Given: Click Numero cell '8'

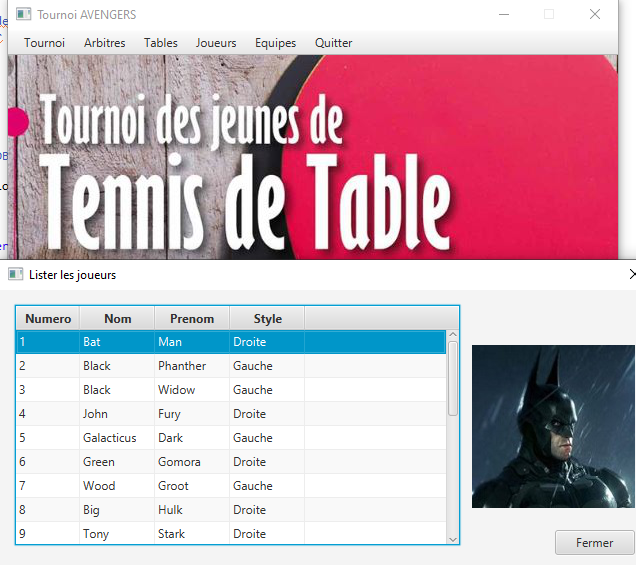Looking at the screenshot, I should coord(48,509).
